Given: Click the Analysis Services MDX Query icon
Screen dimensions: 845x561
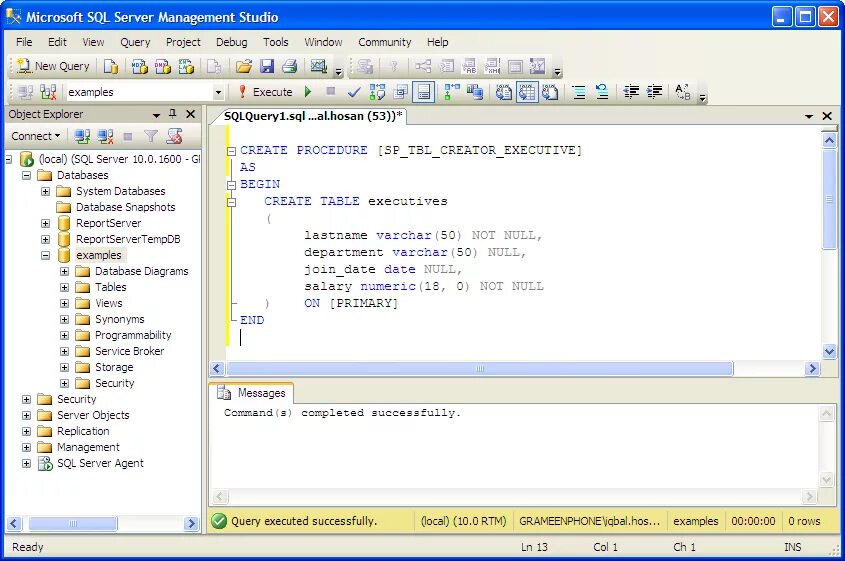Looking at the screenshot, I should click(x=140, y=66).
